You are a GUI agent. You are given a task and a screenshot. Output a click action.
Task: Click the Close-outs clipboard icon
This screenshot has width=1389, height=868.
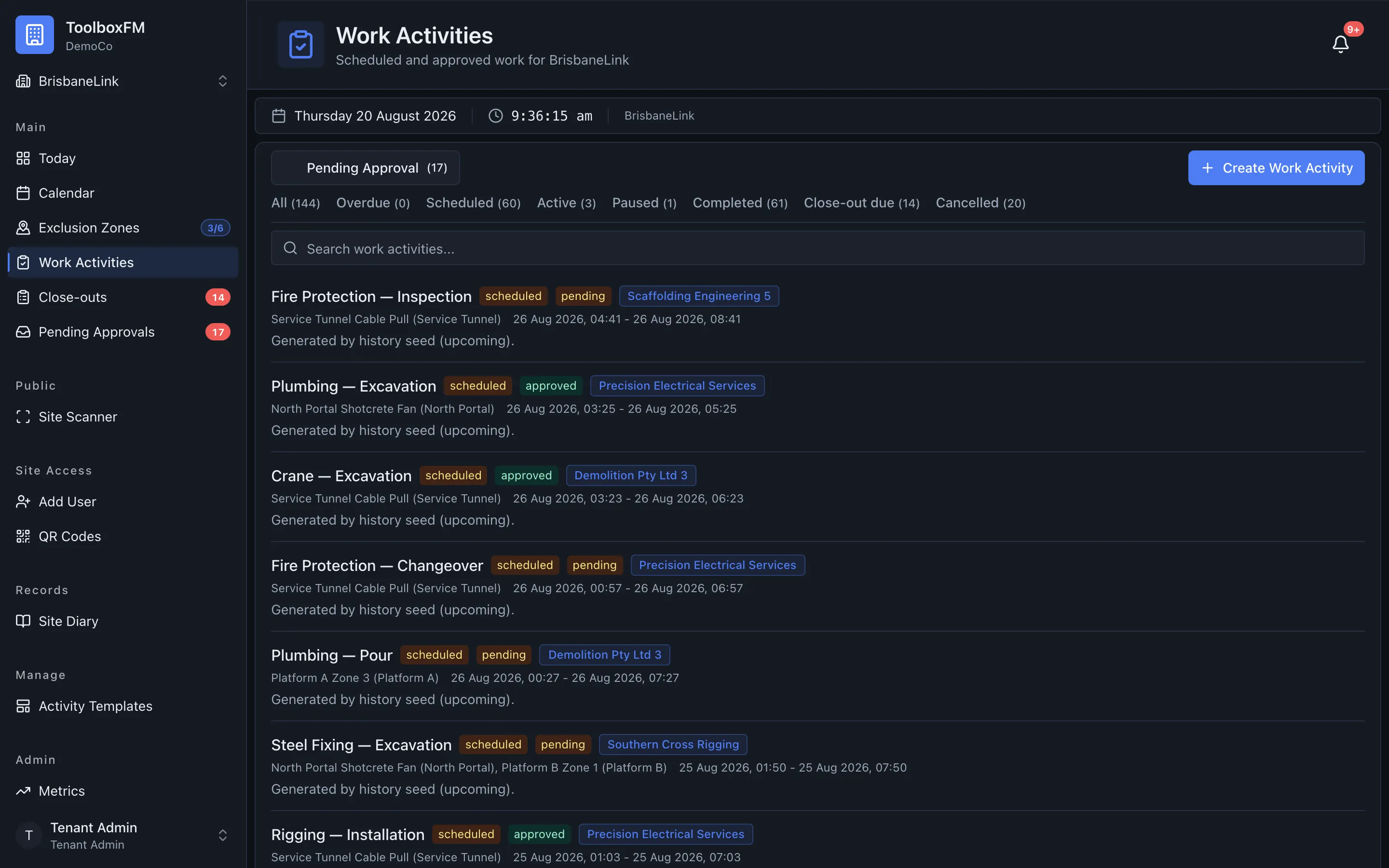point(23,297)
